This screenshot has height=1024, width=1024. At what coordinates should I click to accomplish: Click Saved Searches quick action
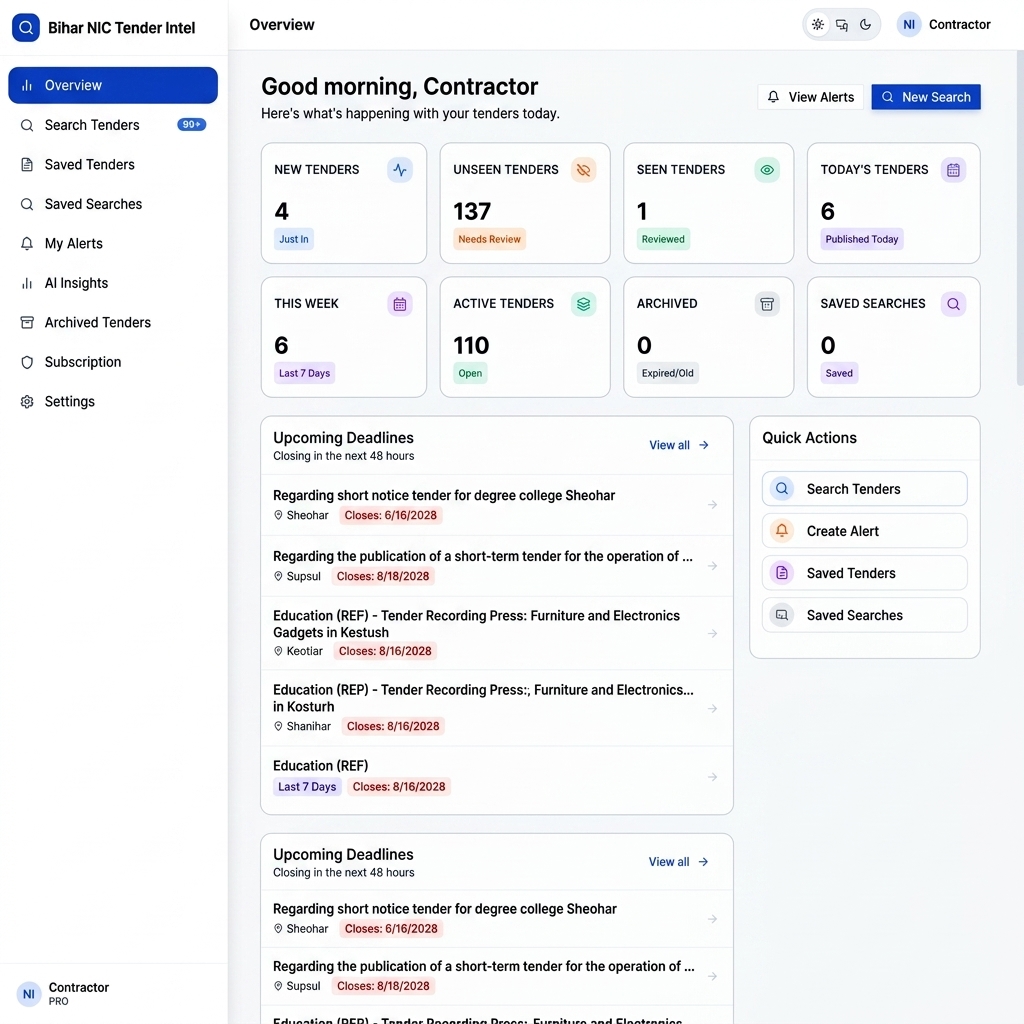pos(865,615)
